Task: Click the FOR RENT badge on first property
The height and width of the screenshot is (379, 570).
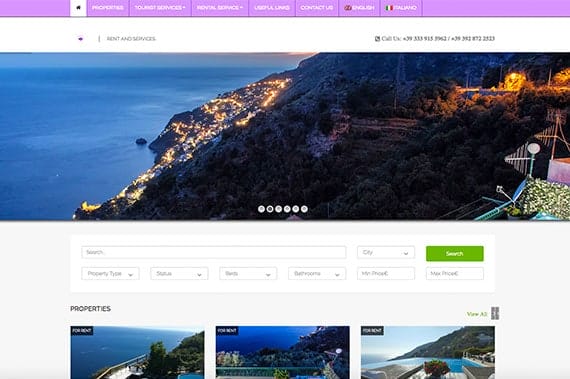Action: [82, 331]
